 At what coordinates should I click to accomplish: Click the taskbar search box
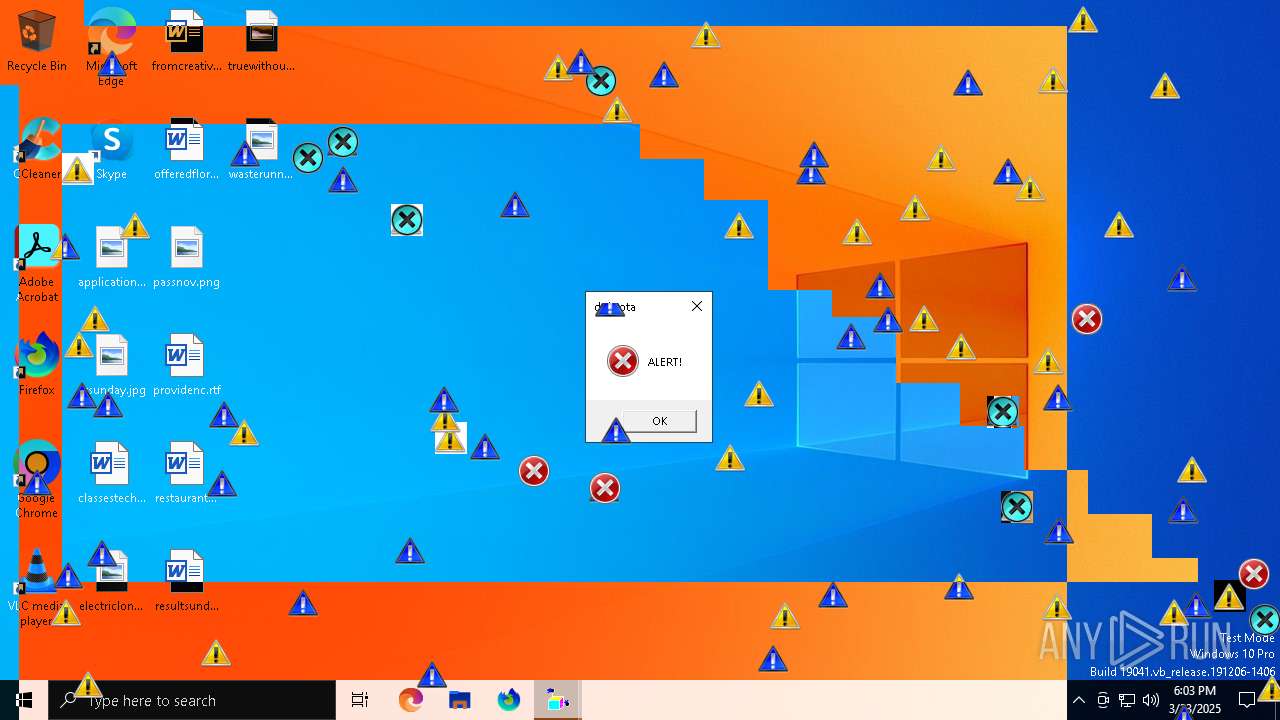coord(192,700)
